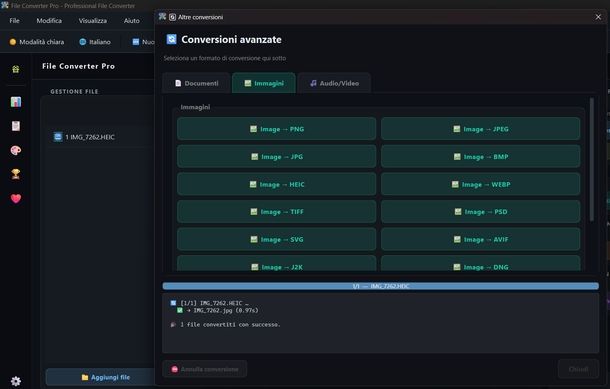Open the Italiano language selector
The image size is (610, 389).
[95, 42]
